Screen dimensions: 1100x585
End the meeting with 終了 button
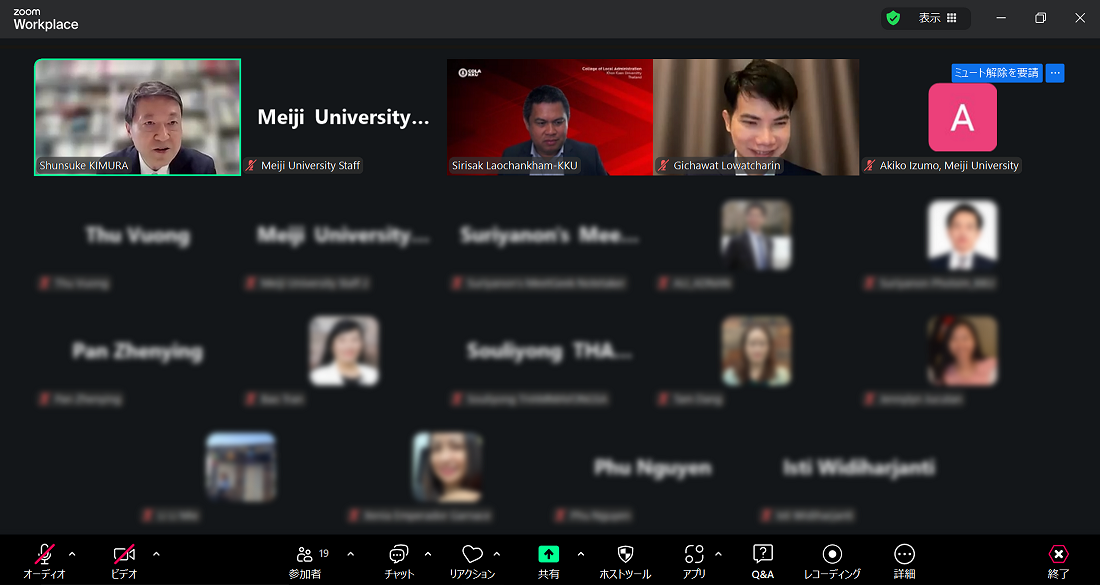coord(1058,560)
